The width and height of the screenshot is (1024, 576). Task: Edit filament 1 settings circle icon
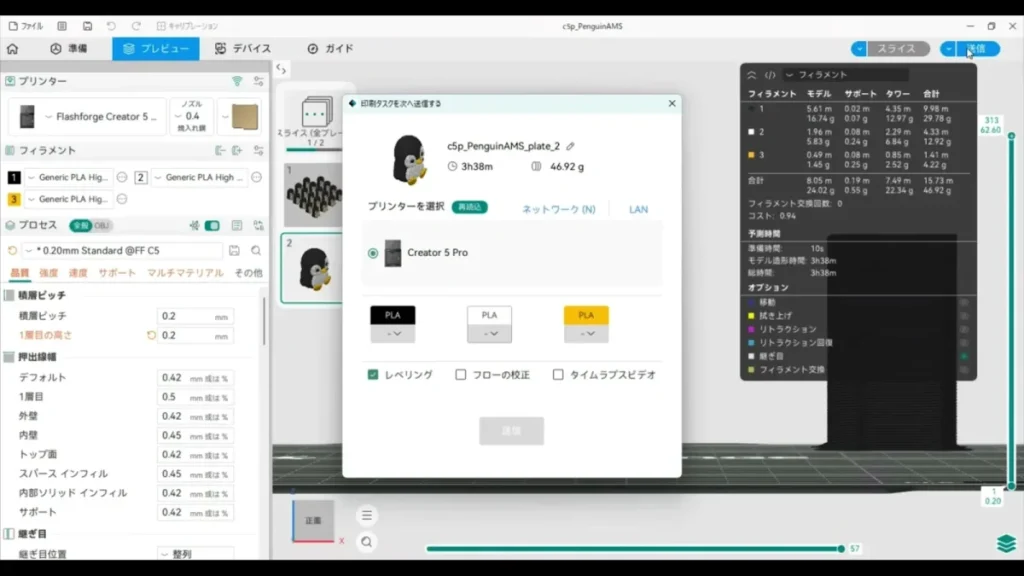tap(121, 178)
